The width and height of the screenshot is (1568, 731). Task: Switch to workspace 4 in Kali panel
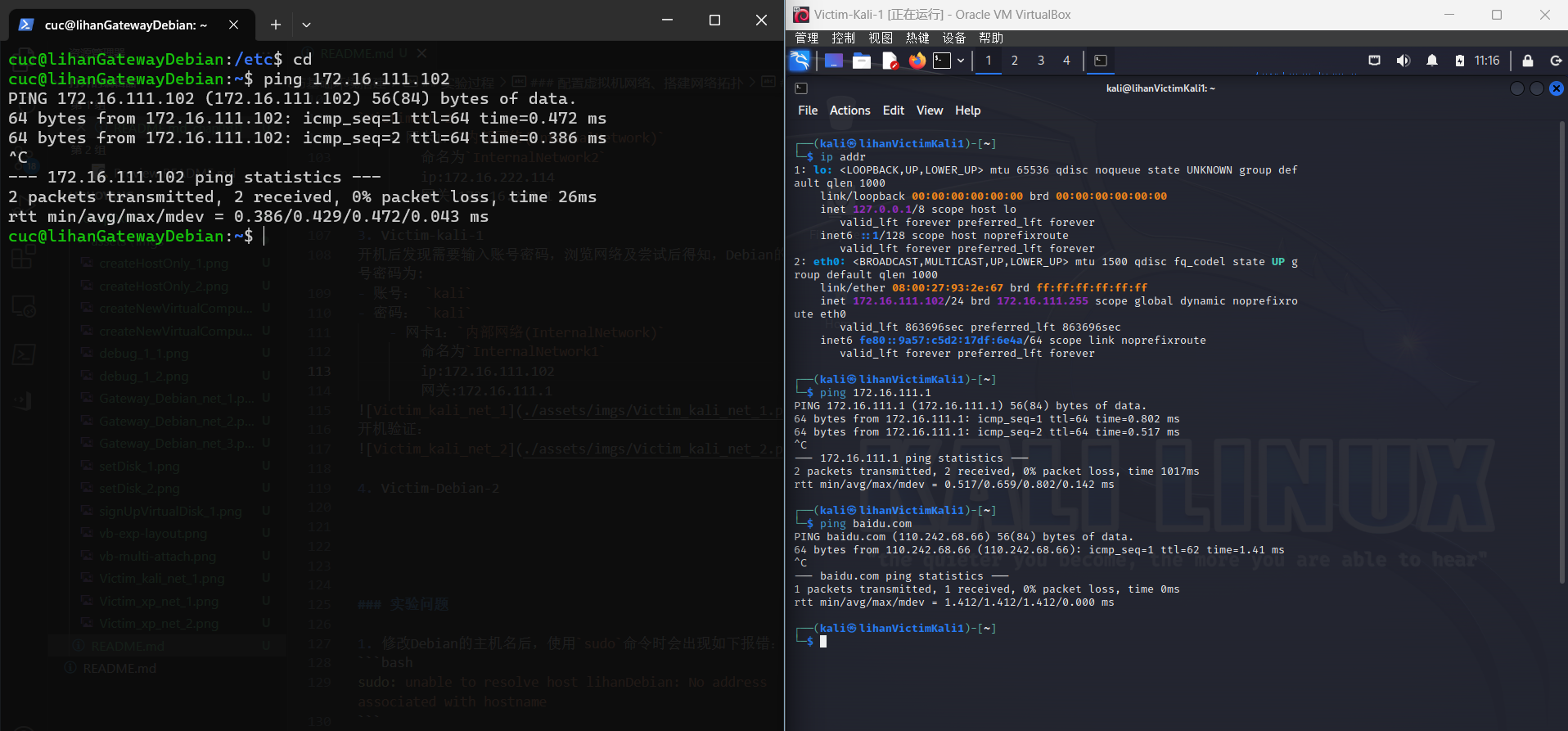pyautogui.click(x=1066, y=61)
